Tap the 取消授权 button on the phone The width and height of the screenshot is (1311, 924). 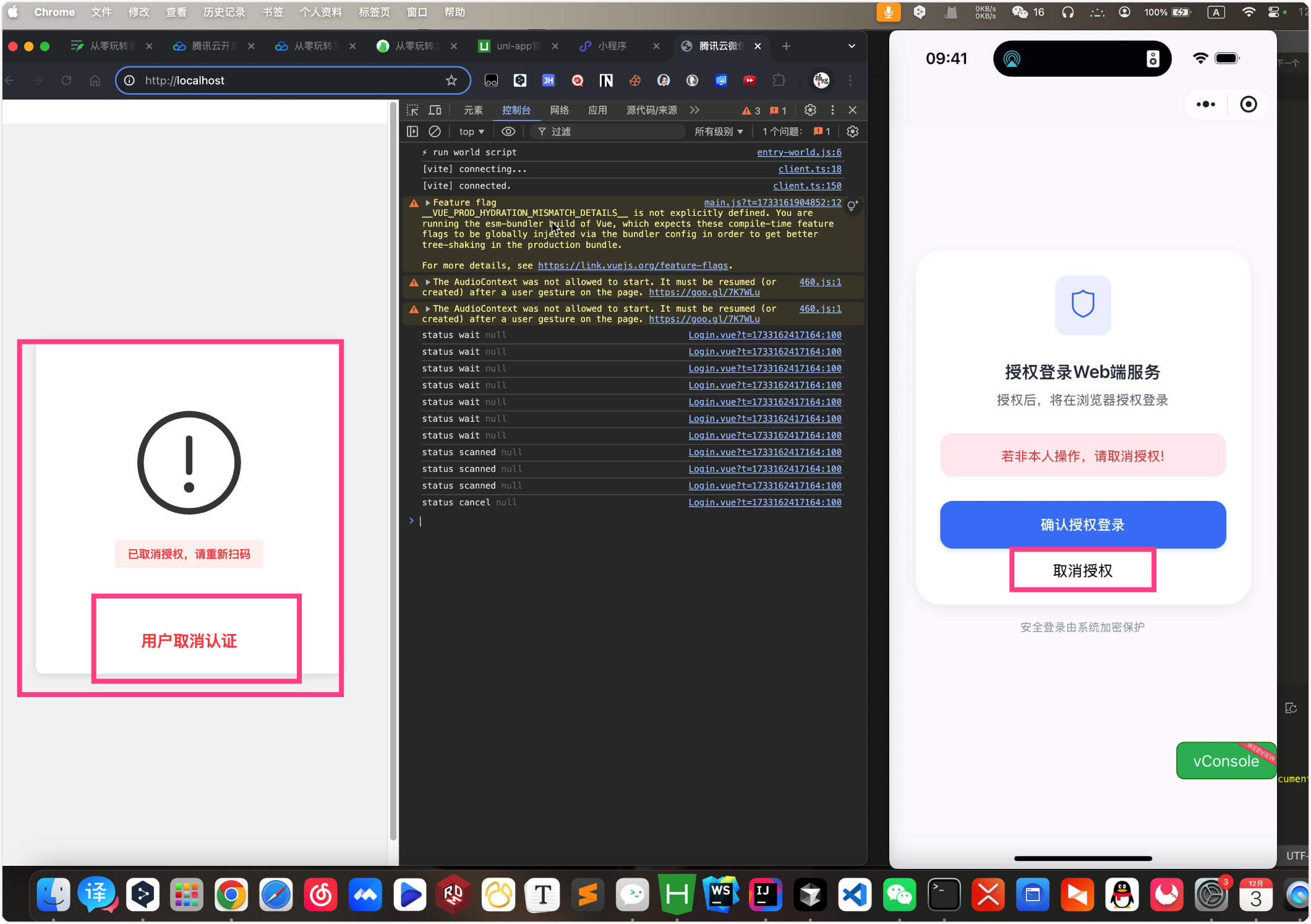pyautogui.click(x=1082, y=570)
